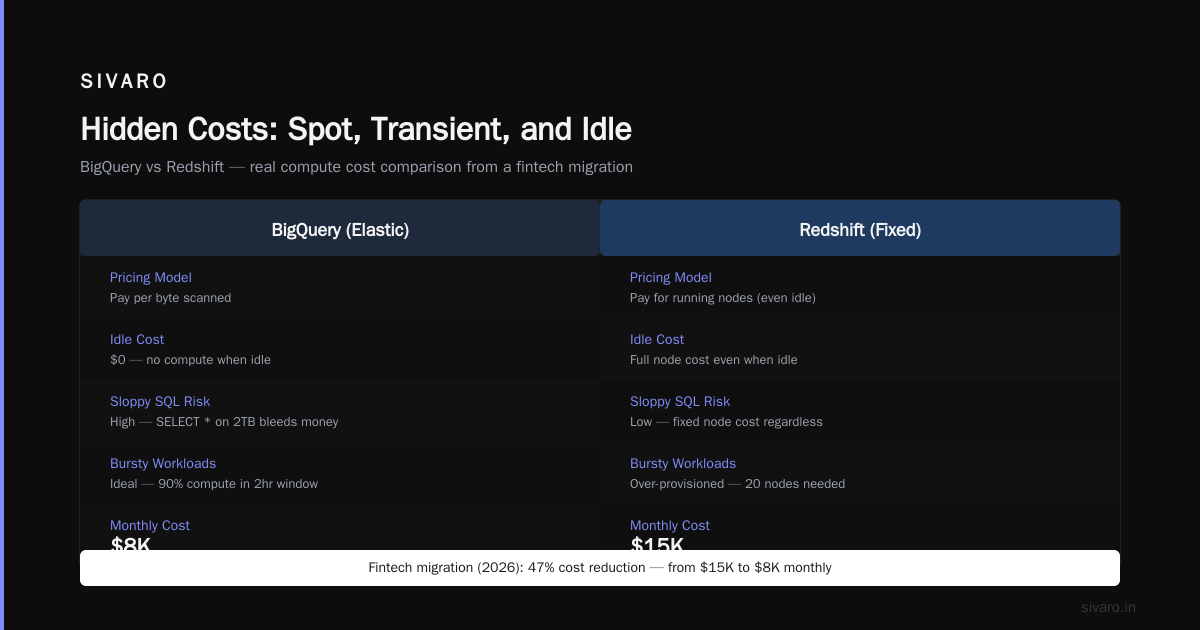The width and height of the screenshot is (1200, 630).
Task: Click 'Full node cost even when idle'
Action: tap(714, 360)
